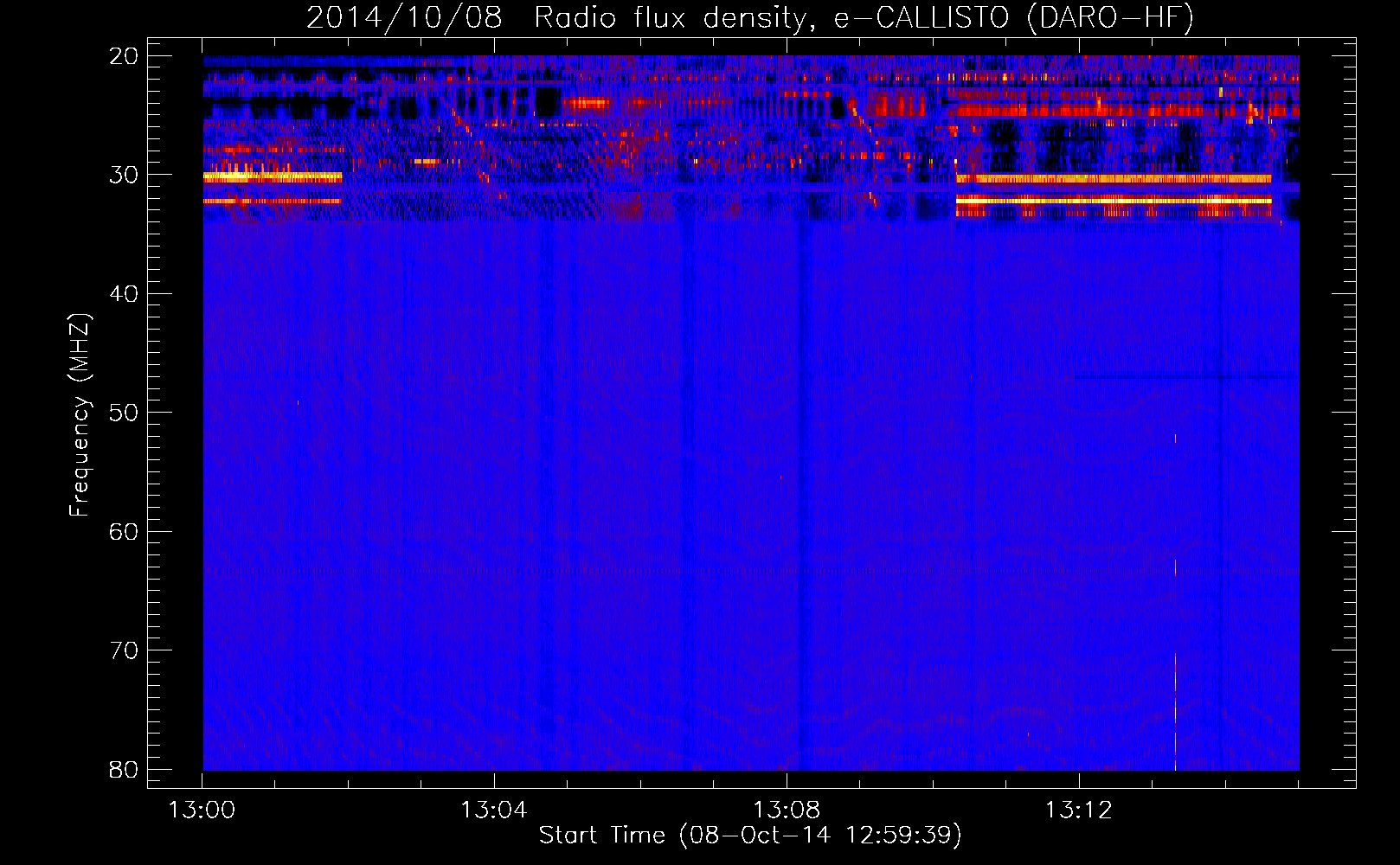Click the 40 MHz frequency tick label
The width and height of the screenshot is (1400, 865).
click(x=125, y=294)
